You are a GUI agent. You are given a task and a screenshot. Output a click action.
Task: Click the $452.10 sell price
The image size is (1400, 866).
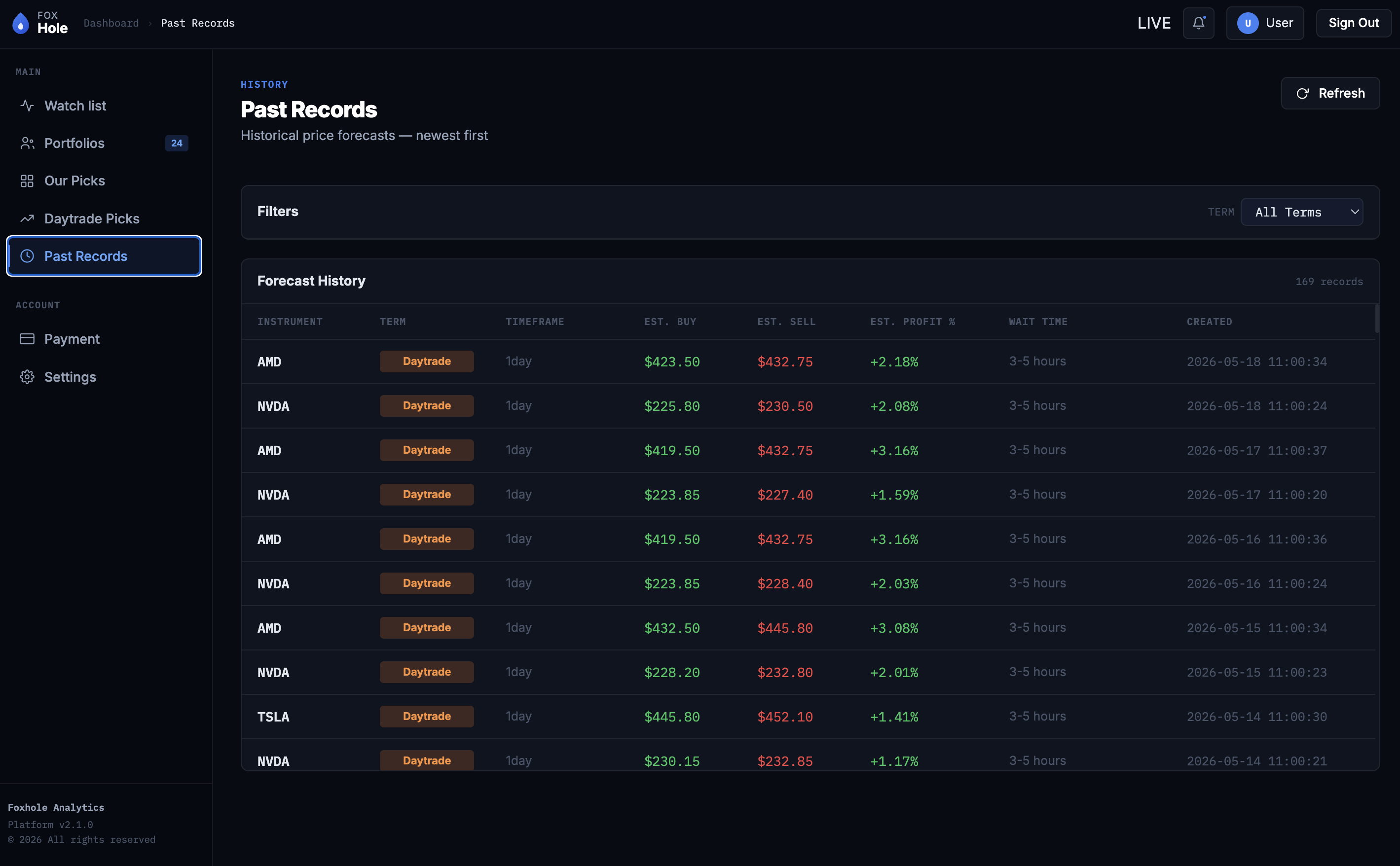coord(785,717)
